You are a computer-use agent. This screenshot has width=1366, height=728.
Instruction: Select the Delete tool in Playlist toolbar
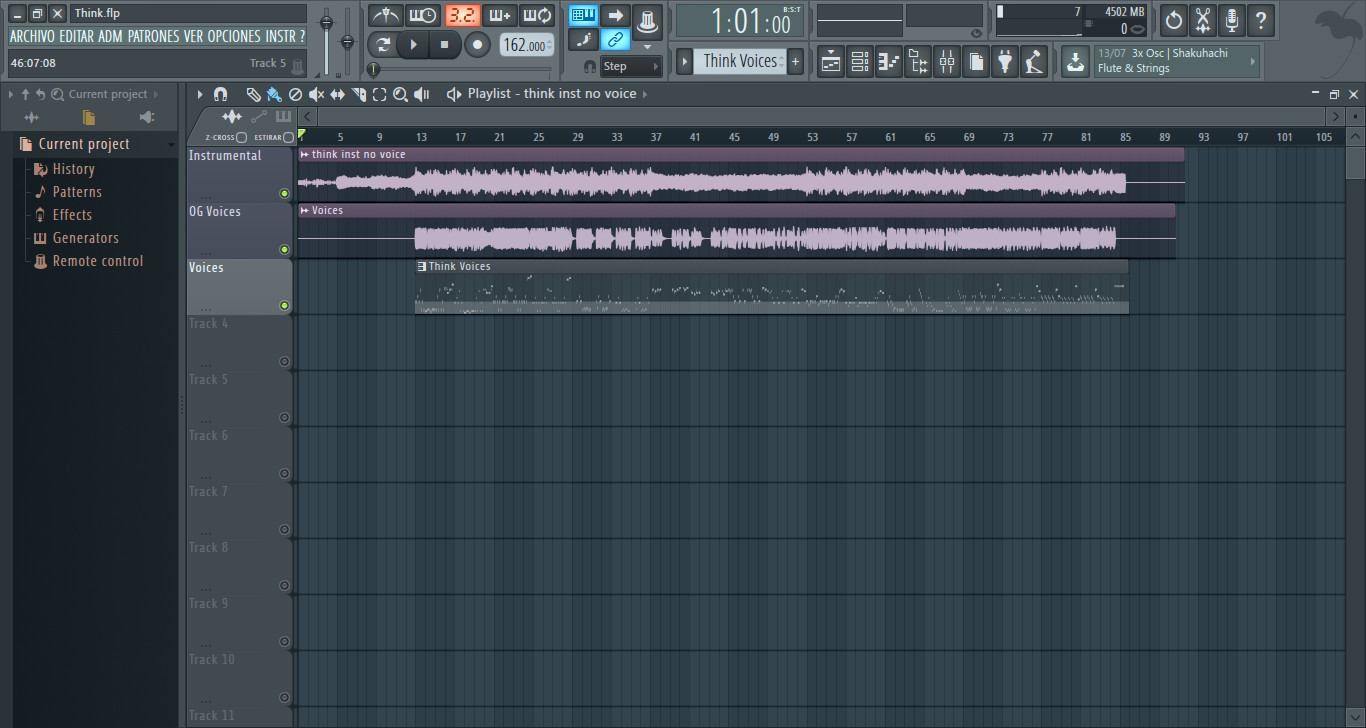click(x=295, y=94)
